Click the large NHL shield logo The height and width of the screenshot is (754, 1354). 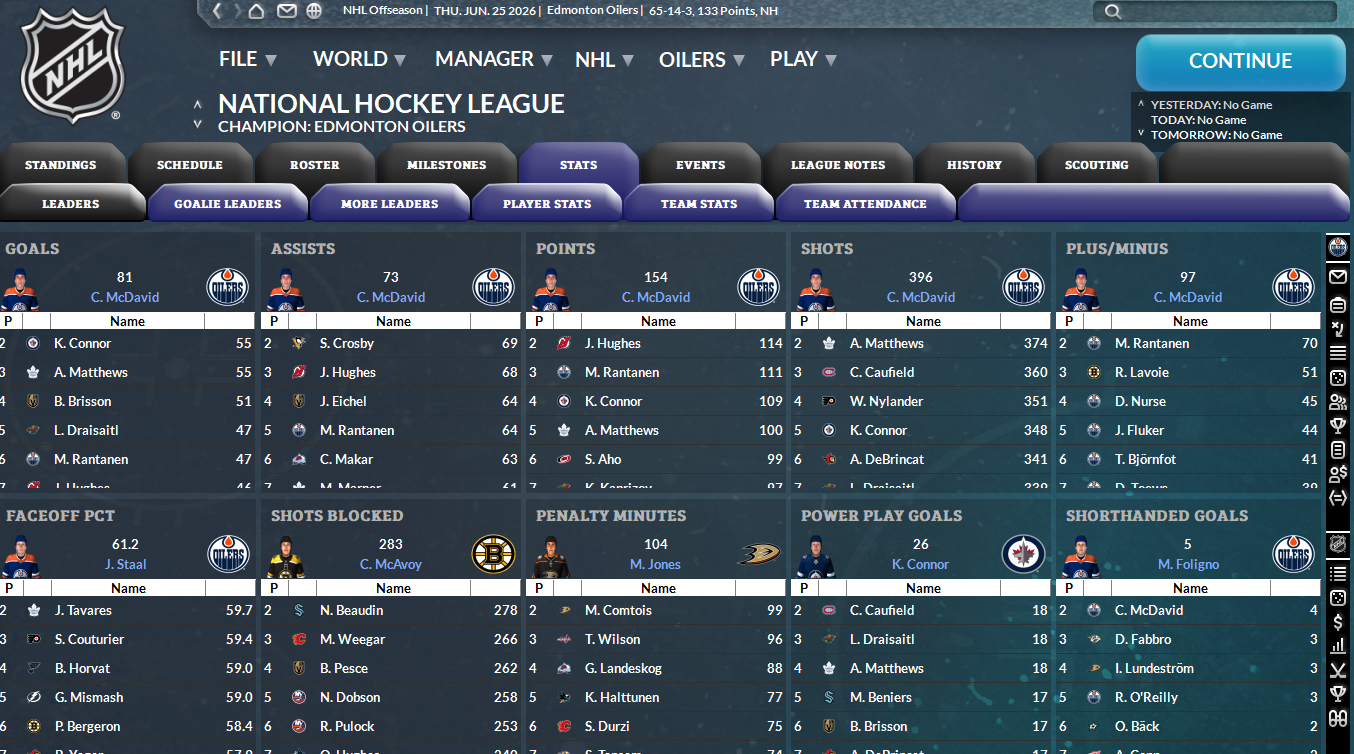pos(72,64)
